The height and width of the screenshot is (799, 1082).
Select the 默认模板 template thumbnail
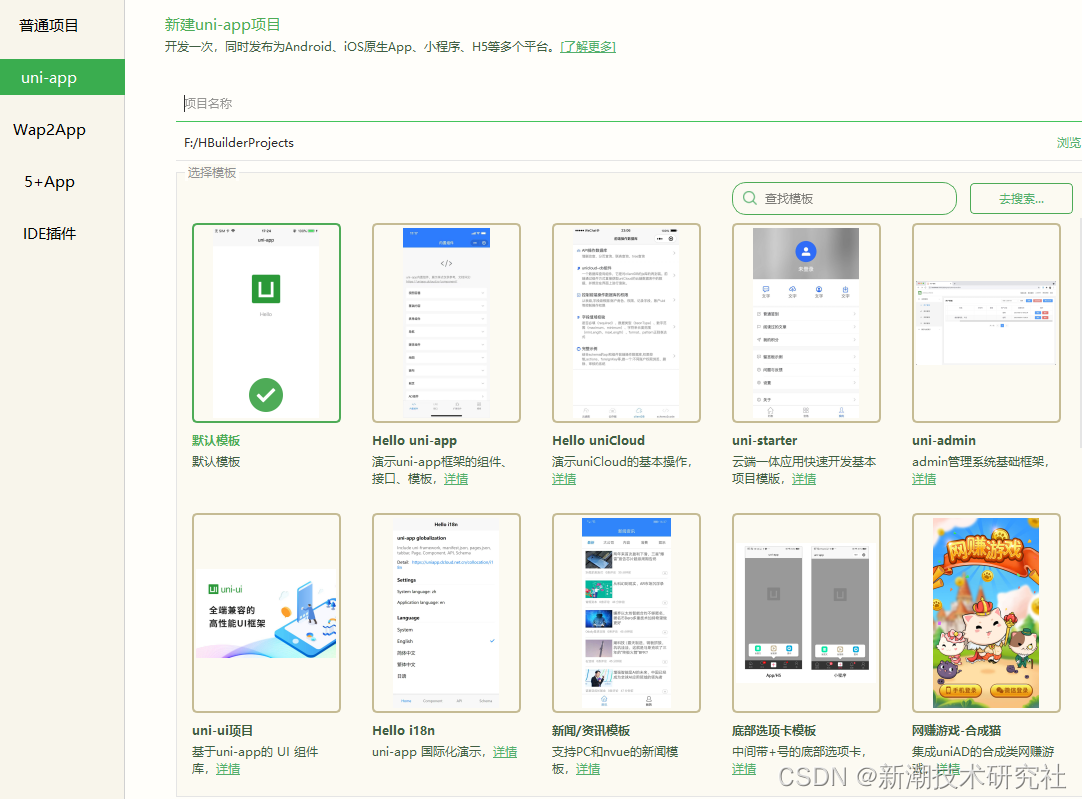tap(266, 323)
